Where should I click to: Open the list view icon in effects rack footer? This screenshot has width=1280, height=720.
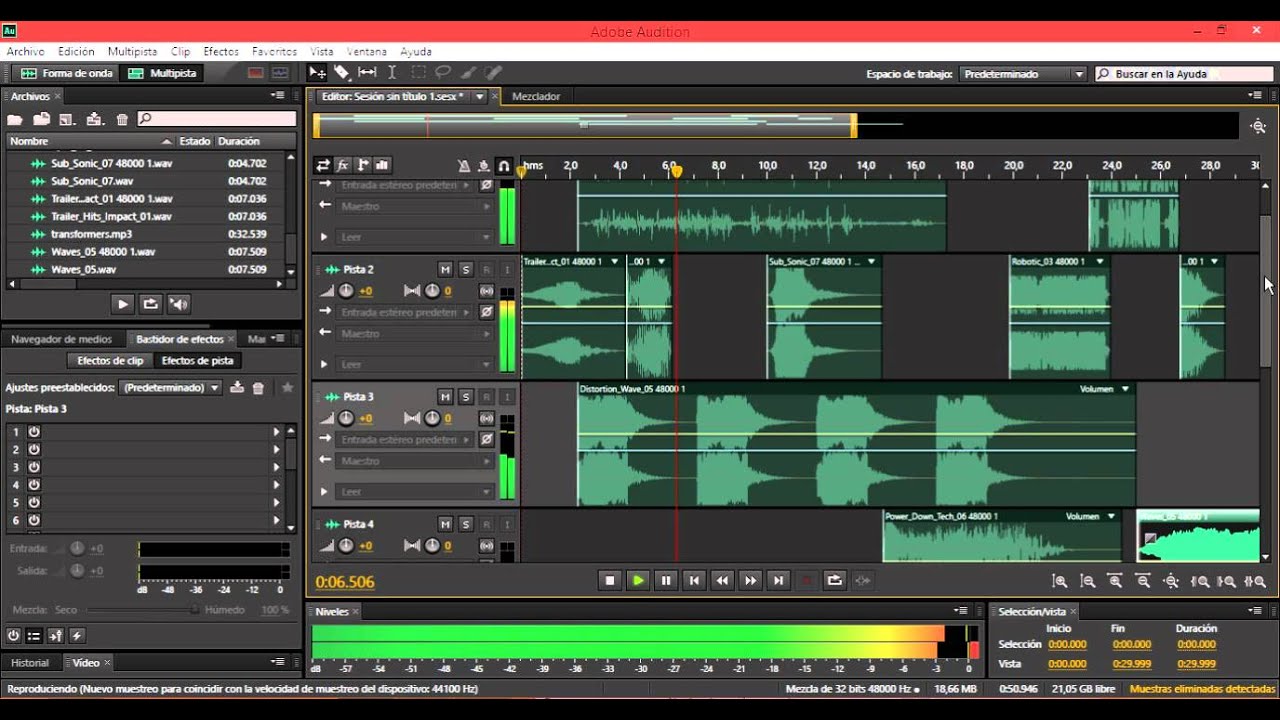(x=34, y=635)
